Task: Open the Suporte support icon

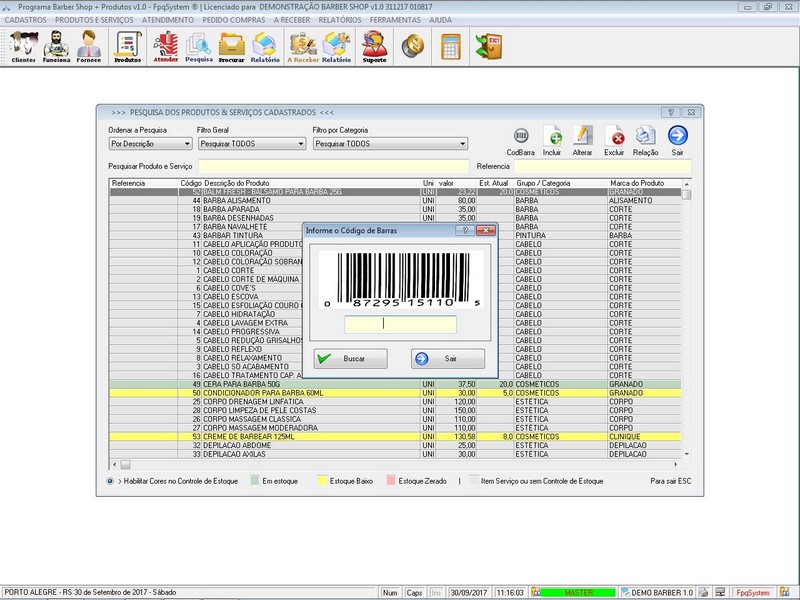Action: 374,46
